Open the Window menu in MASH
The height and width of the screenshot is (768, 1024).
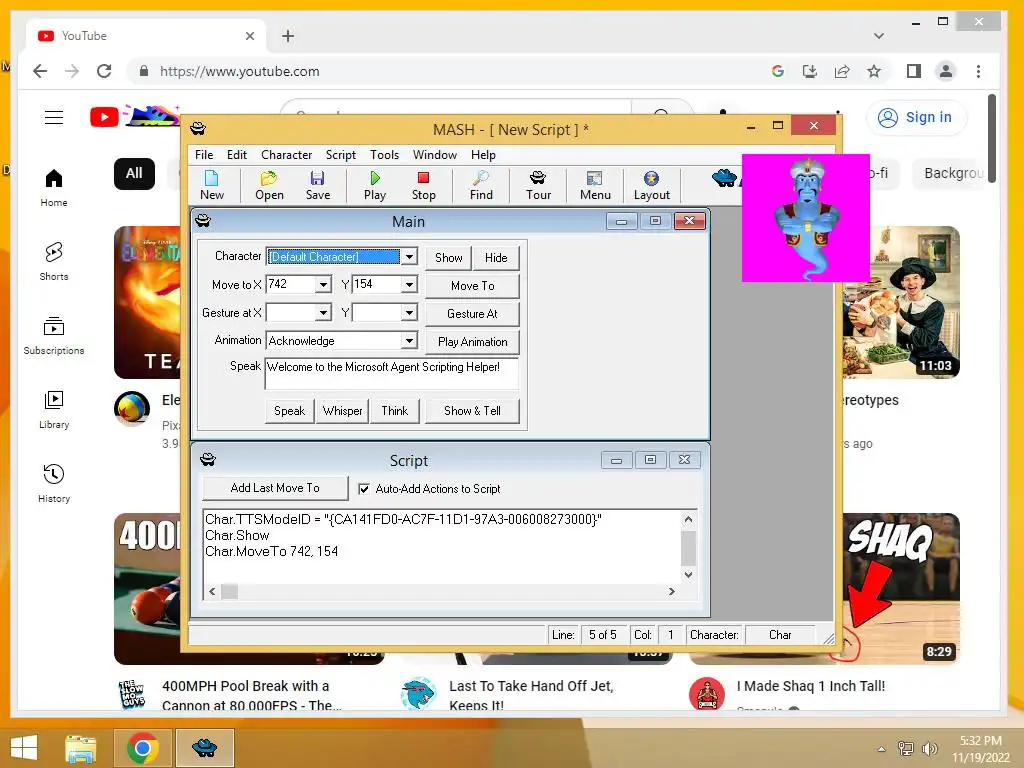[x=434, y=155]
